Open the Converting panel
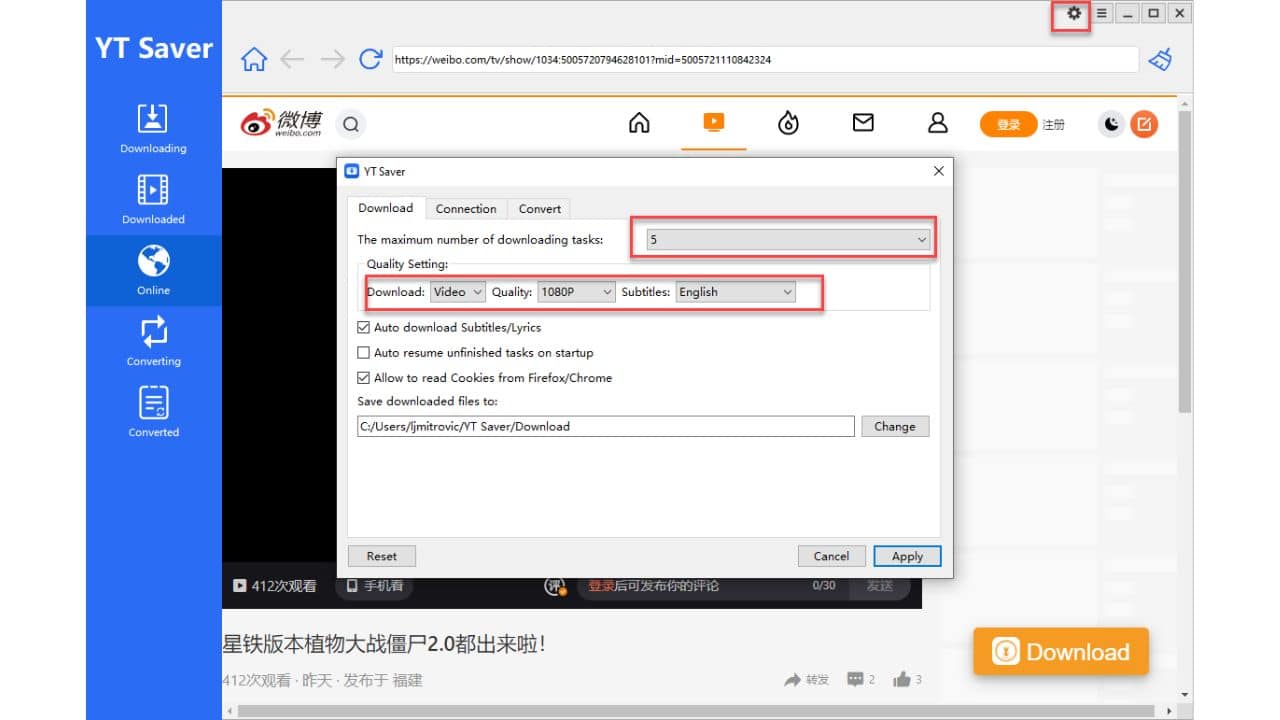Screen dimensions: 1280x720 [153, 340]
